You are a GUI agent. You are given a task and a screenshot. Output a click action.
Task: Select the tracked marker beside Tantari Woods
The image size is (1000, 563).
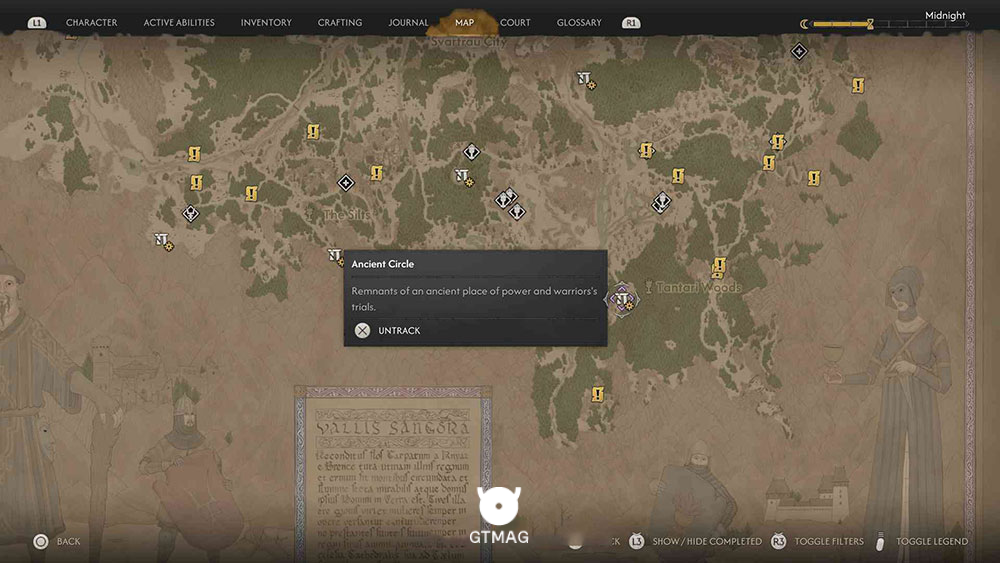click(x=622, y=299)
